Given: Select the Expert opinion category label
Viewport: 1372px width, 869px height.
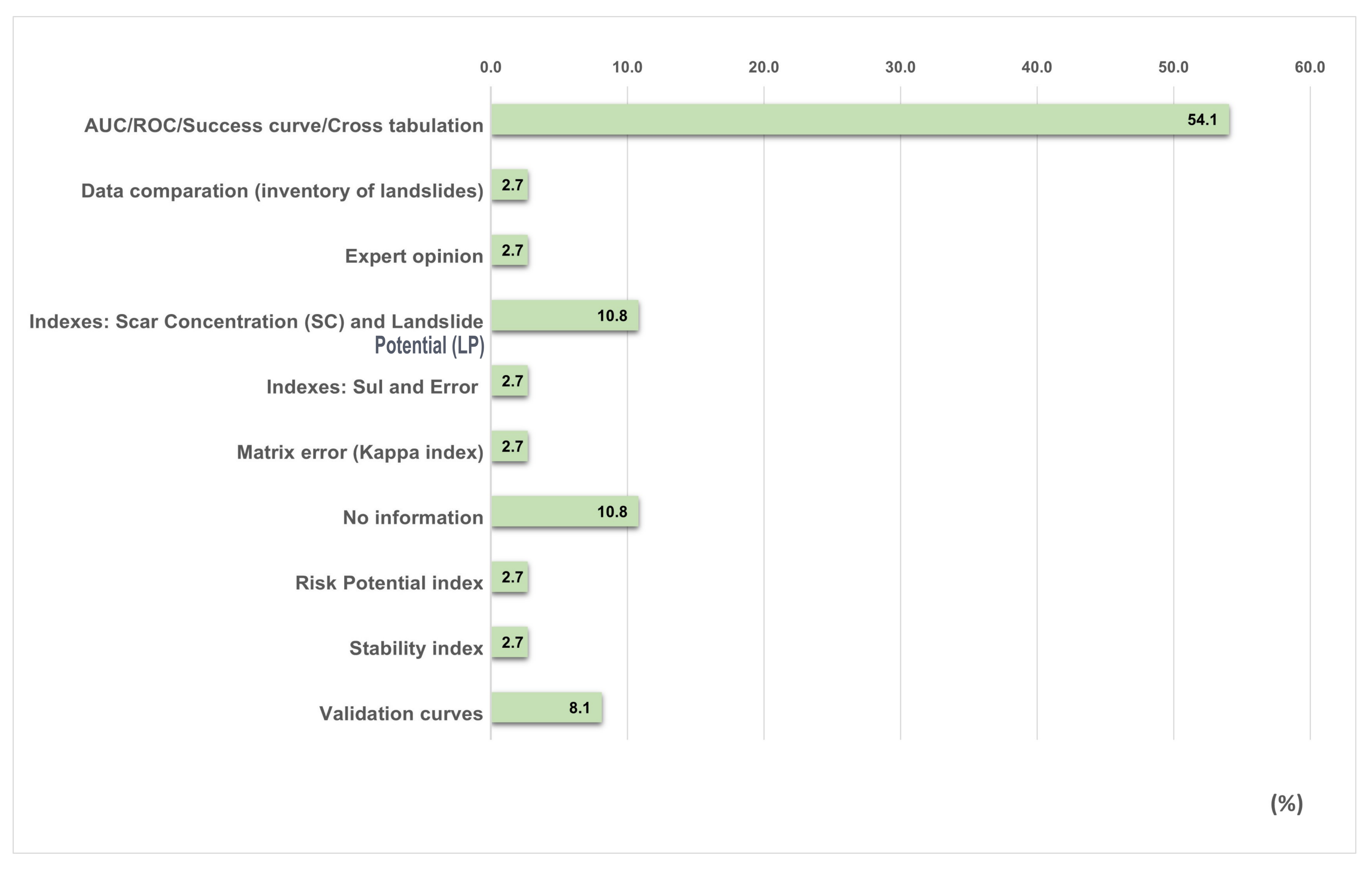Looking at the screenshot, I should click(x=414, y=256).
